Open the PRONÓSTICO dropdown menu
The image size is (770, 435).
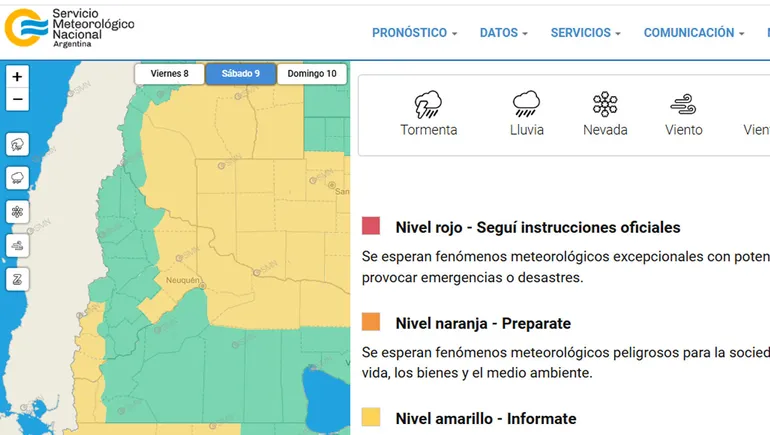[x=414, y=33]
